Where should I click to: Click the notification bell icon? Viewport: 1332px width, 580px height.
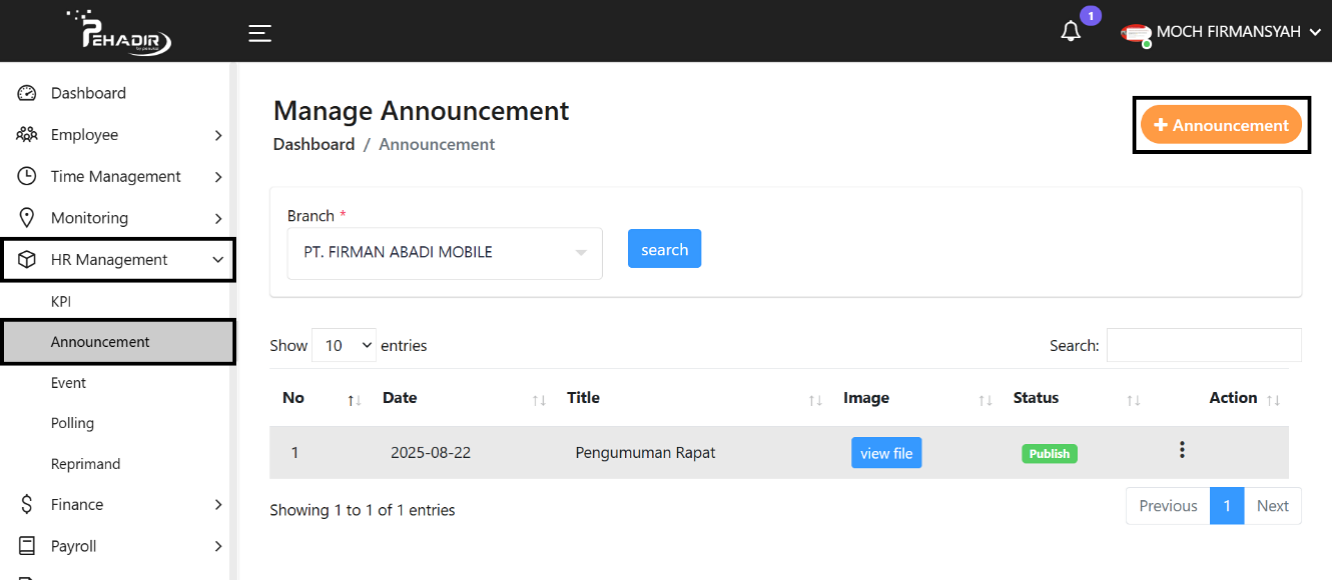[1069, 31]
